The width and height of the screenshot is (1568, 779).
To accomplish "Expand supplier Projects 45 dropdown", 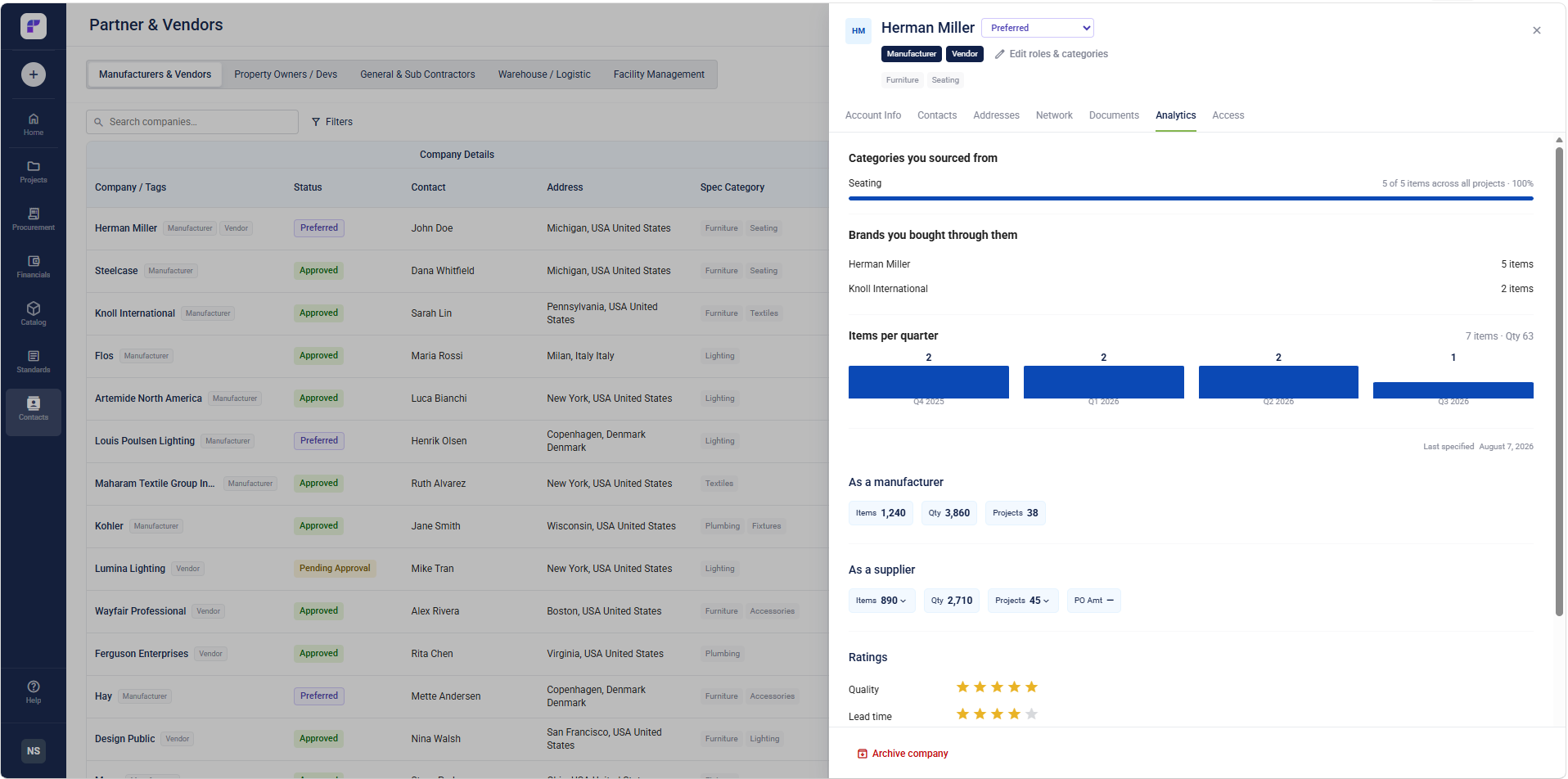I will (x=1022, y=601).
